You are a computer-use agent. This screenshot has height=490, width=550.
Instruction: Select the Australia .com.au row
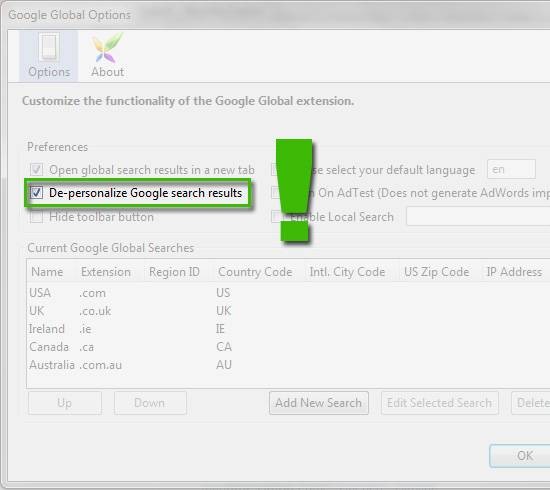(x=288, y=365)
